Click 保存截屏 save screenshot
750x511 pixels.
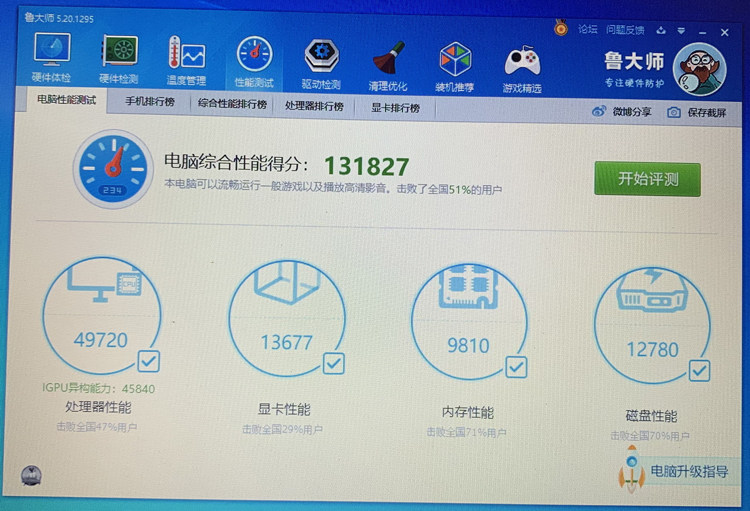coord(696,113)
